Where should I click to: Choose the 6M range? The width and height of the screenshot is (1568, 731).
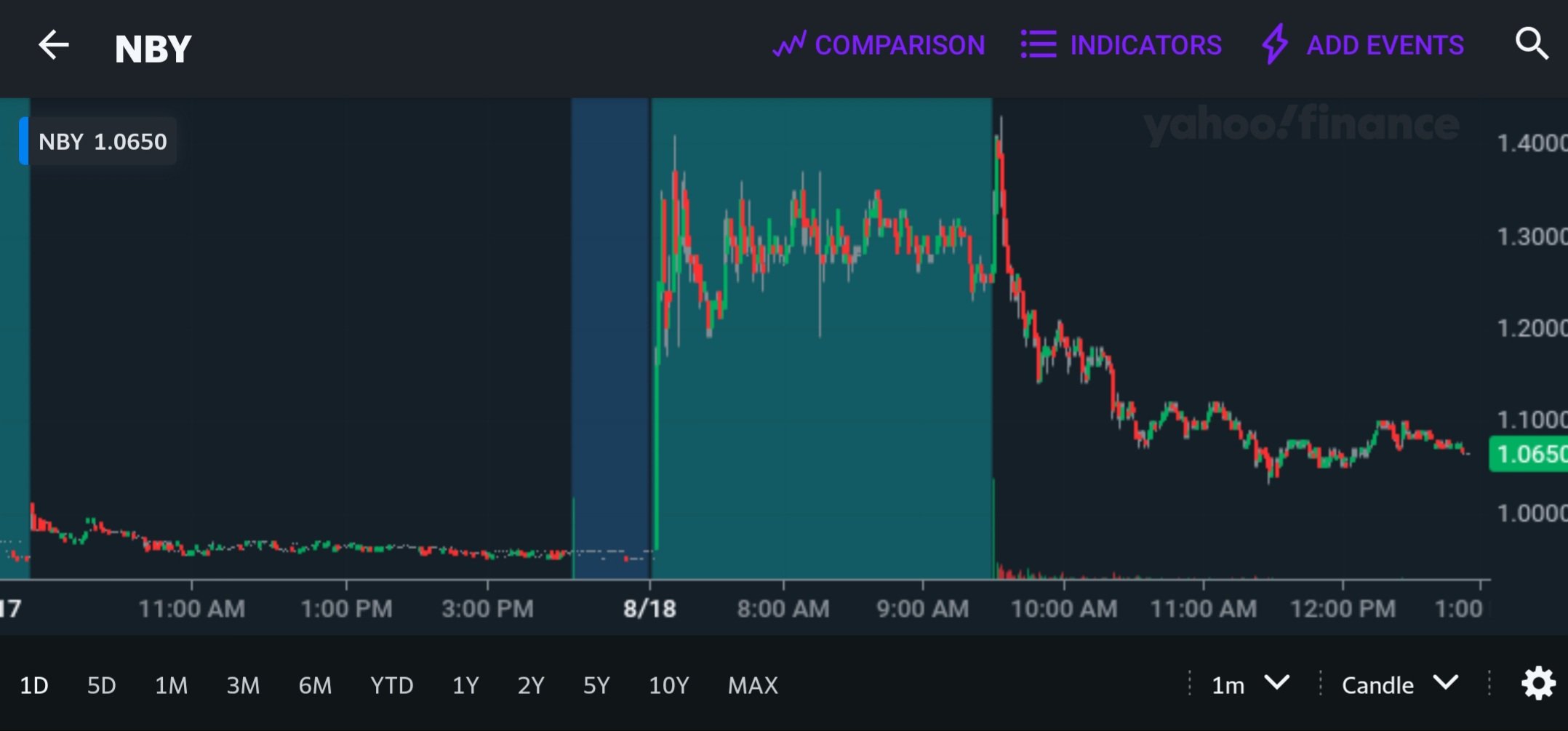(x=315, y=685)
